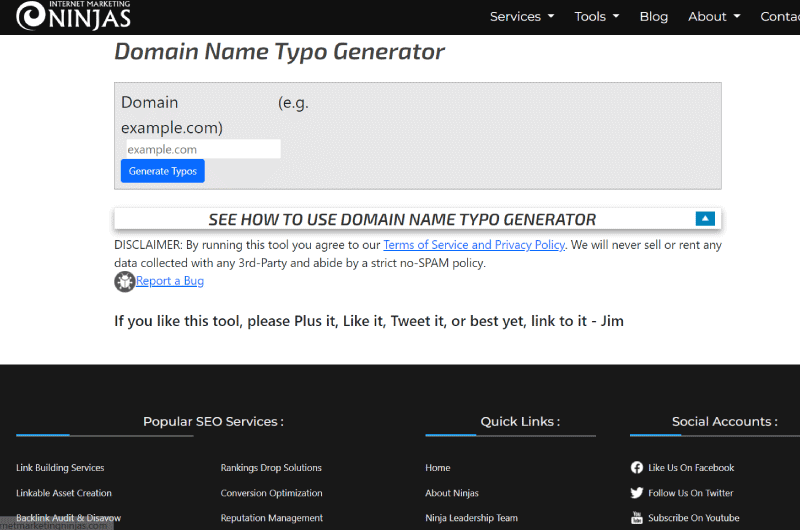Click the Quick Links heading
The image size is (800, 530).
520,421
